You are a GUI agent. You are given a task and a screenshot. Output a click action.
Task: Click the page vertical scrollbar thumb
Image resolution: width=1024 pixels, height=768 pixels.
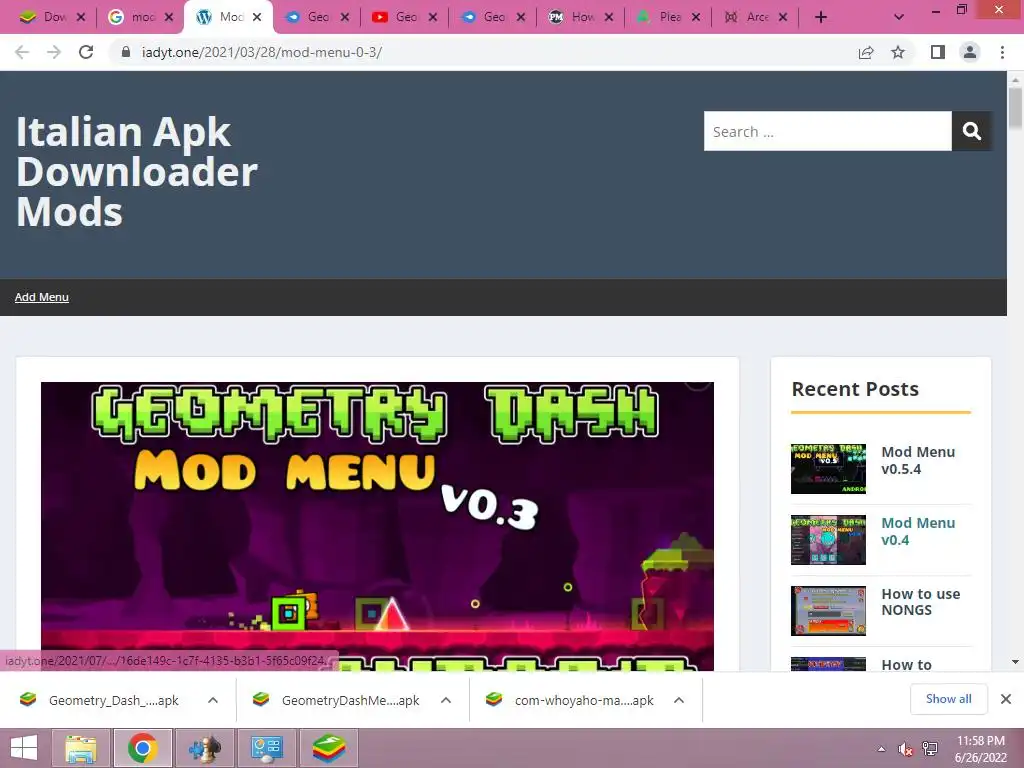pos(1015,108)
